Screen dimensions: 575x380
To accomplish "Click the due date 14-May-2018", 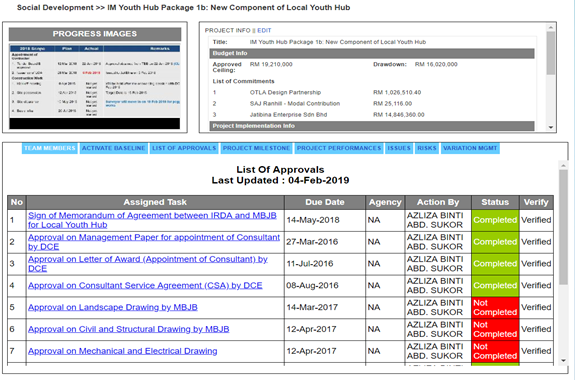I will (x=313, y=220).
